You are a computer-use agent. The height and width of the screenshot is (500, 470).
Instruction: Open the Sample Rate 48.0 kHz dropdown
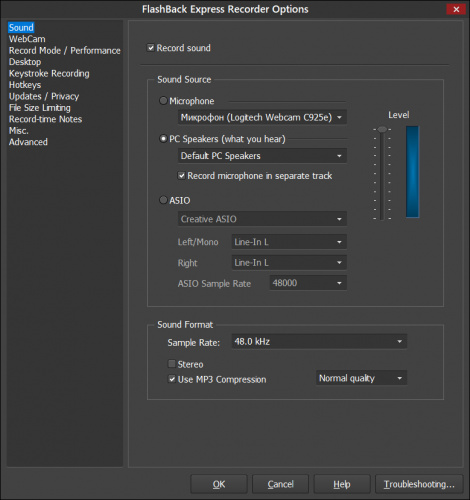pyautogui.click(x=319, y=341)
